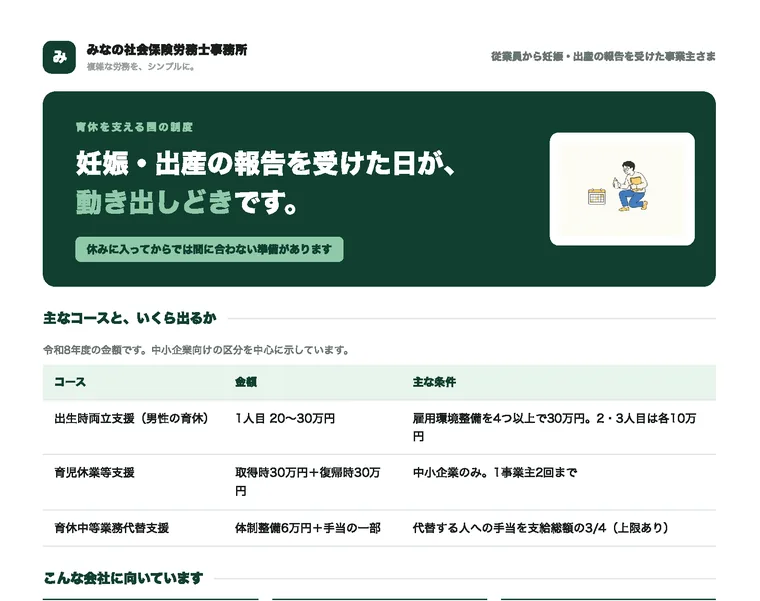The width and height of the screenshot is (760, 601).
Task: Click the 複雑な労務を、シンプルに tagline
Action: (x=141, y=67)
